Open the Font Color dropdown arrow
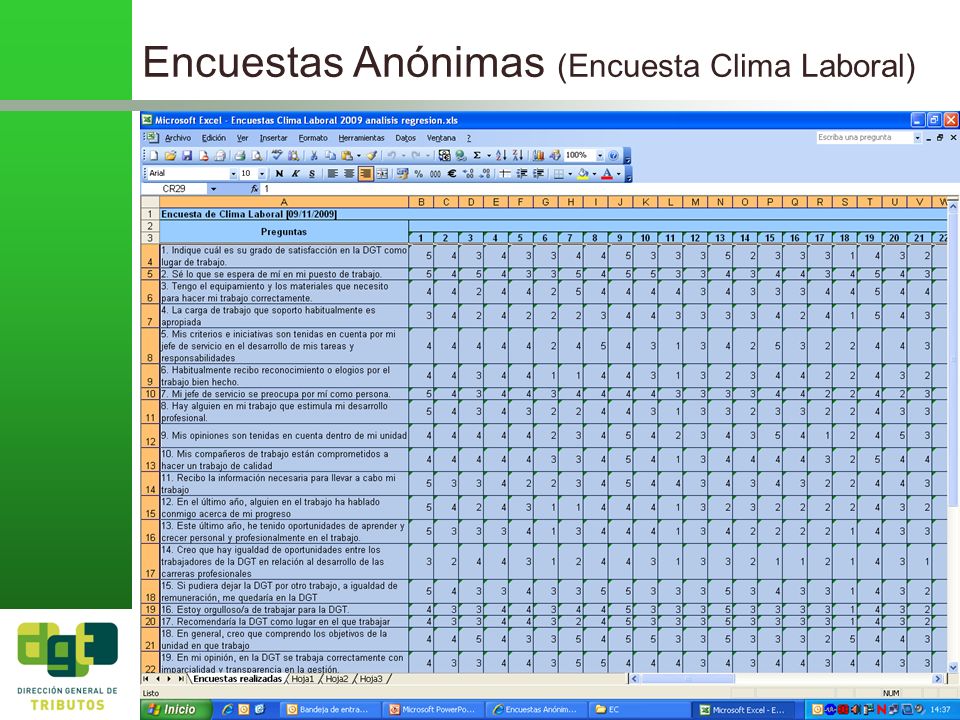 618,174
